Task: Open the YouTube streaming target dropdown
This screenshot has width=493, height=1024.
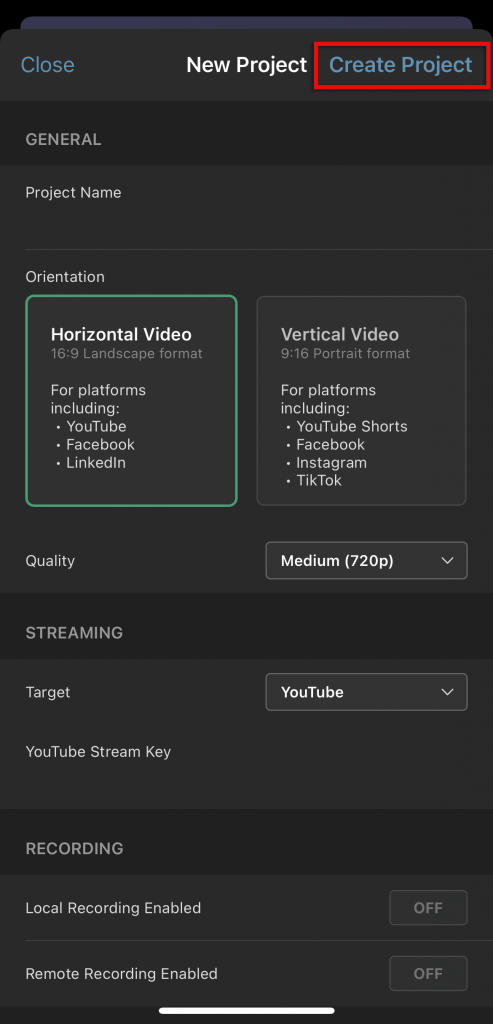Action: click(366, 692)
